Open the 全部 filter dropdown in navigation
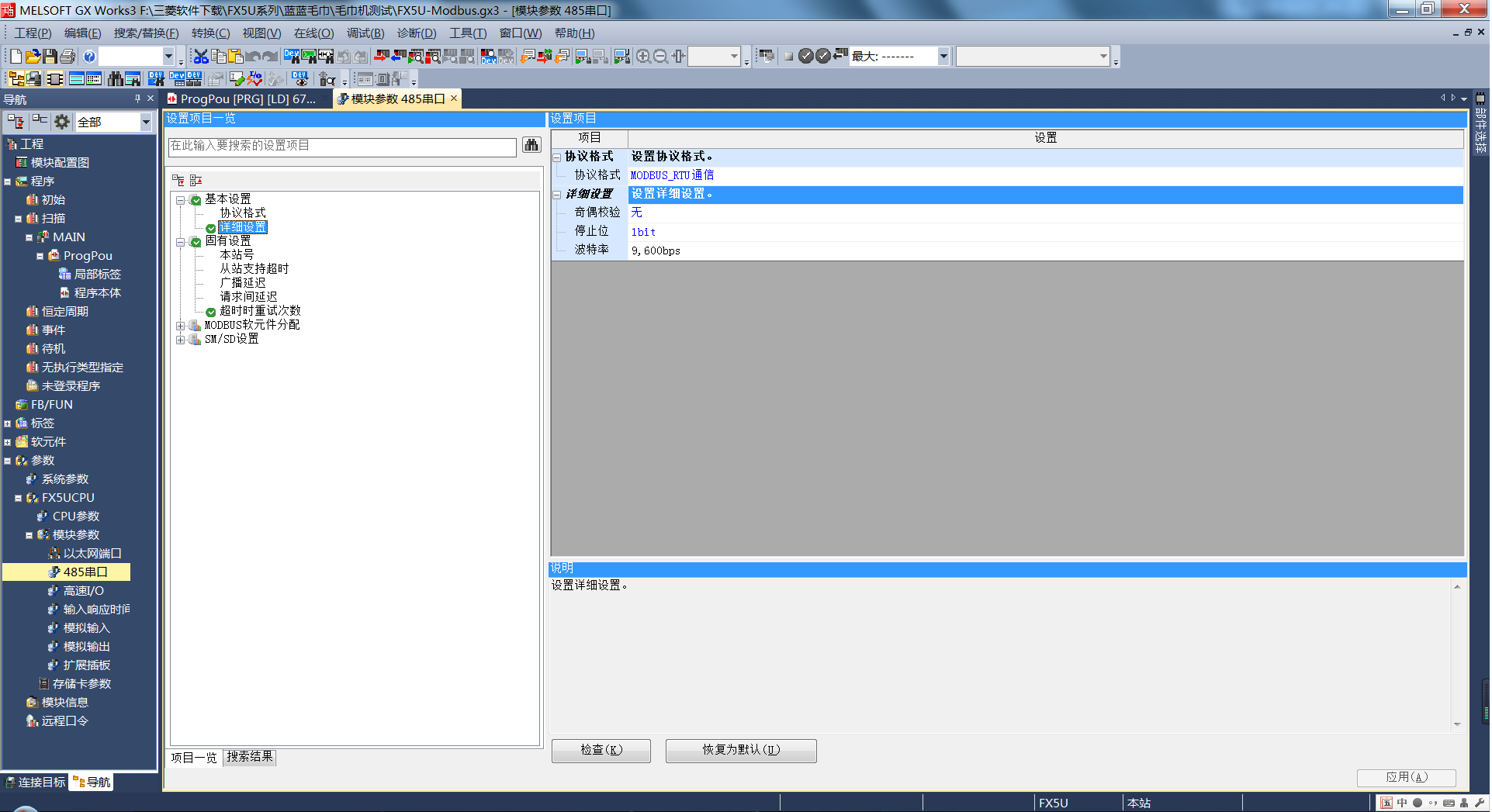The image size is (1492, 812). pos(145,122)
